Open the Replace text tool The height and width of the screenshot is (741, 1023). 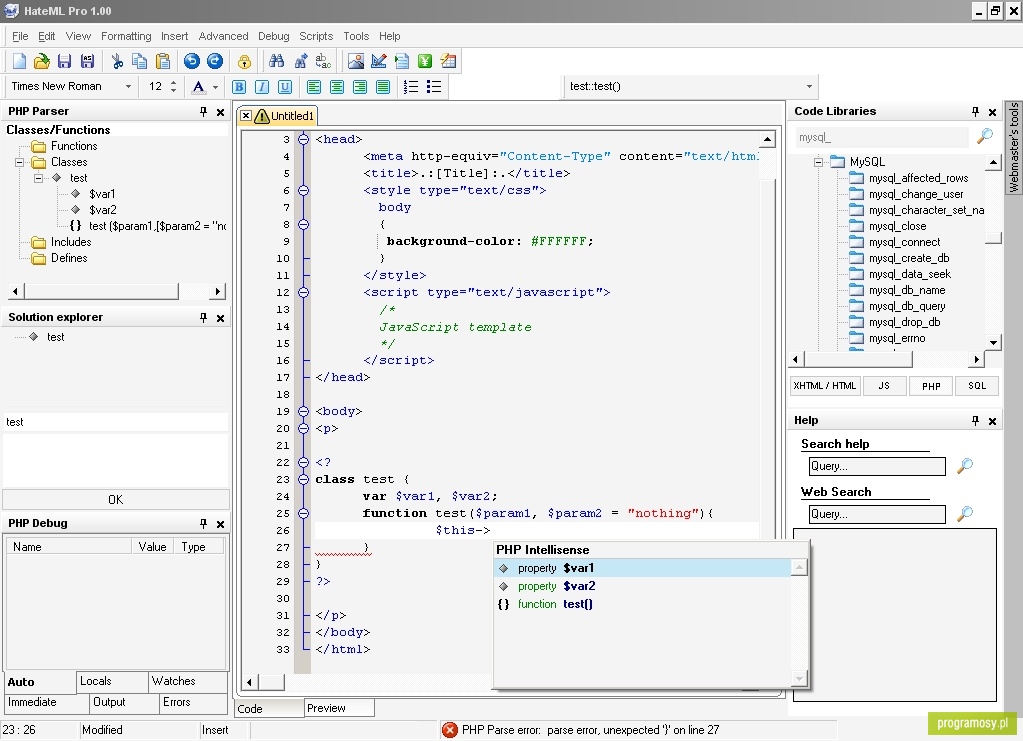pos(323,61)
